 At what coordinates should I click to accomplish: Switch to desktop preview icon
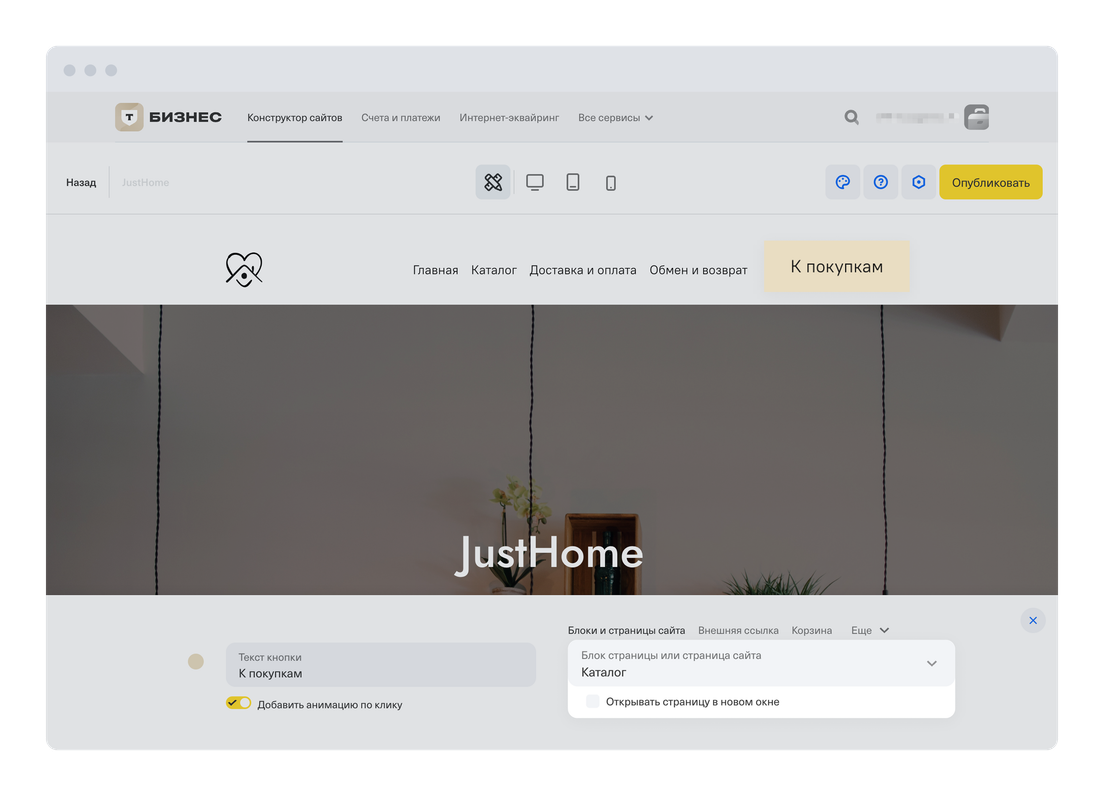pos(535,182)
